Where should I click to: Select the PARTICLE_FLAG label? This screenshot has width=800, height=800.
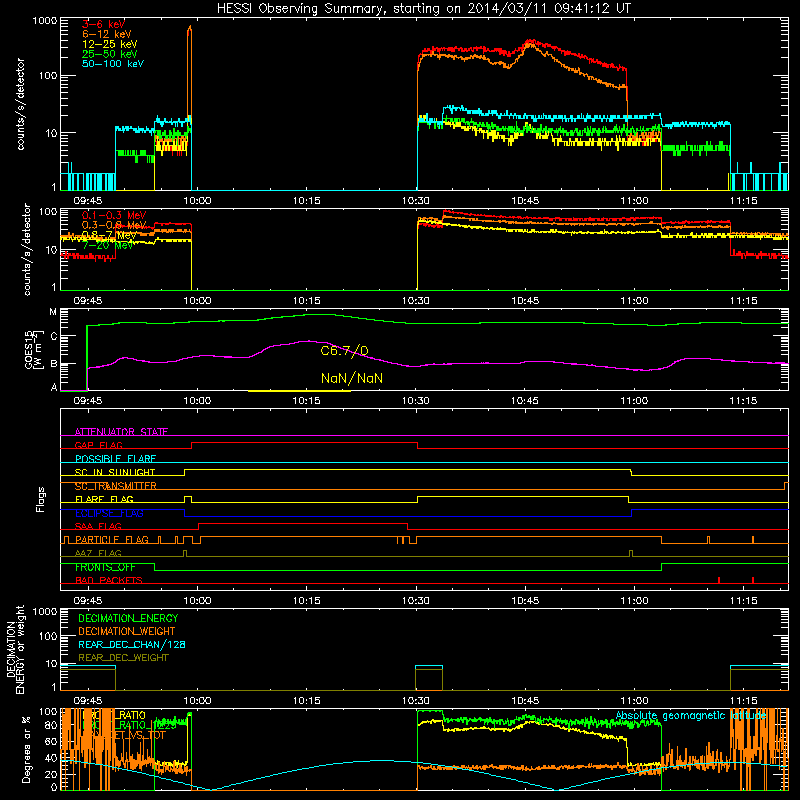point(112,539)
